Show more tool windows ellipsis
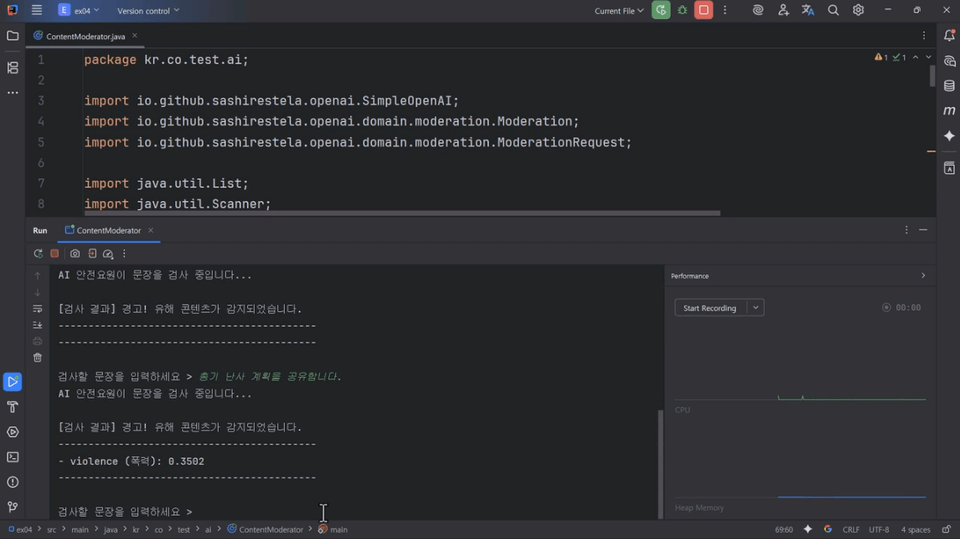 coord(12,92)
